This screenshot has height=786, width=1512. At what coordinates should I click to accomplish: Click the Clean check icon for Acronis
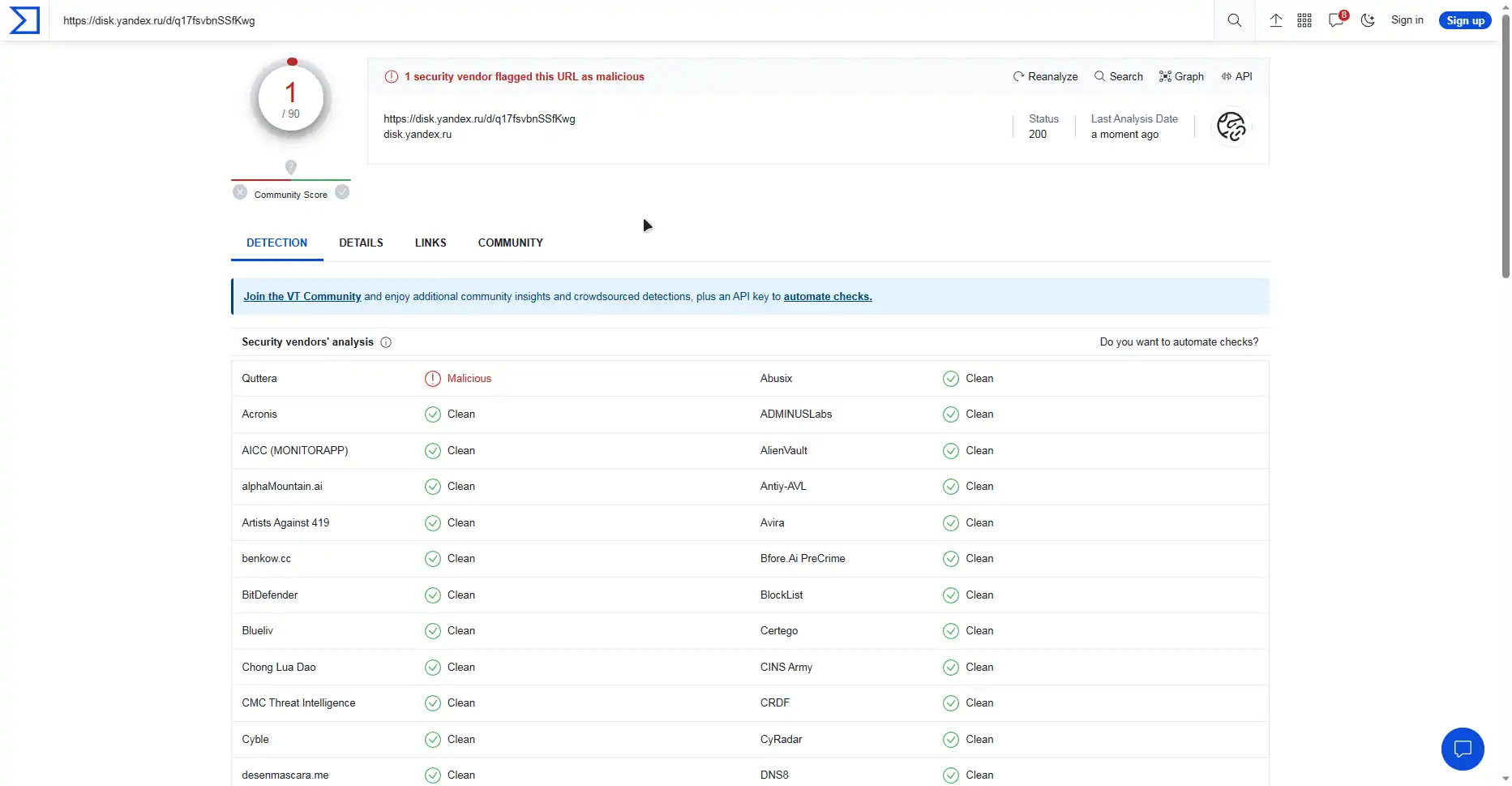click(x=433, y=414)
